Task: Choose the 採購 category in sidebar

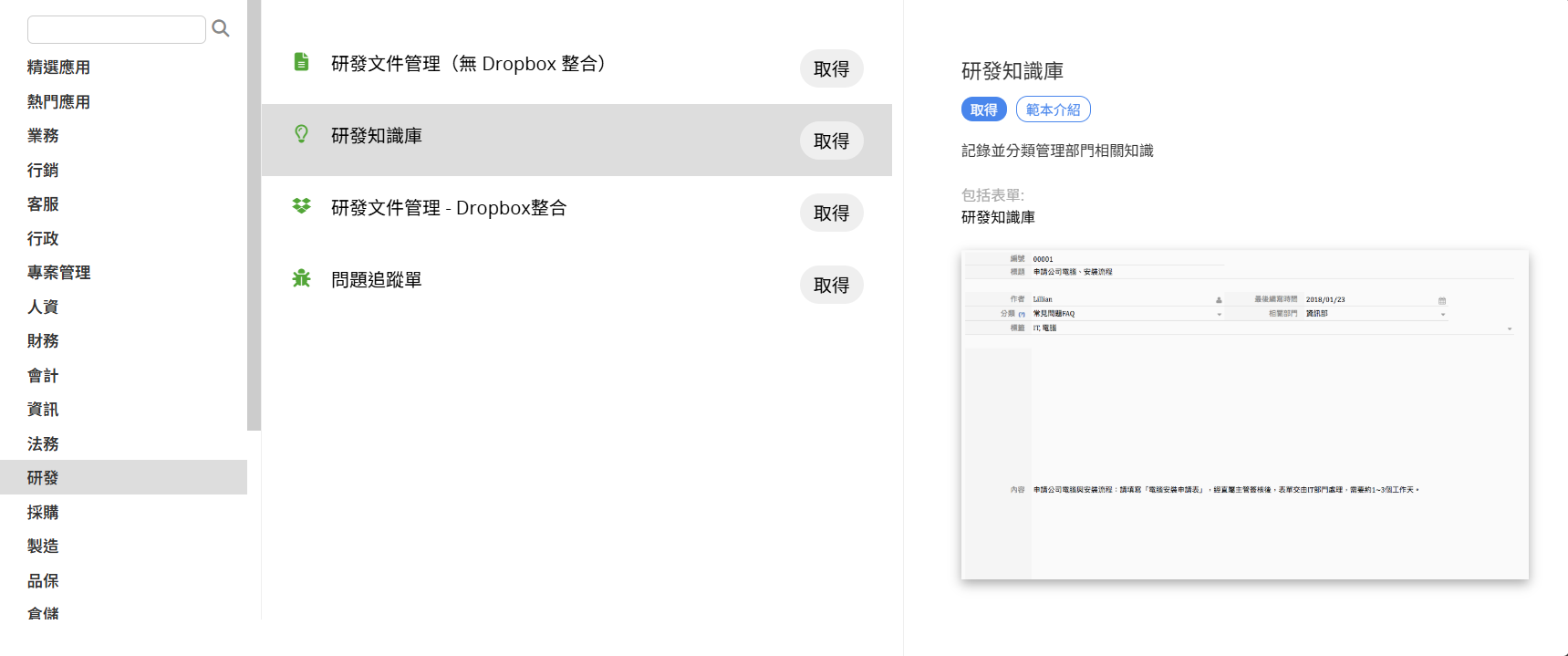Action: pyautogui.click(x=43, y=513)
